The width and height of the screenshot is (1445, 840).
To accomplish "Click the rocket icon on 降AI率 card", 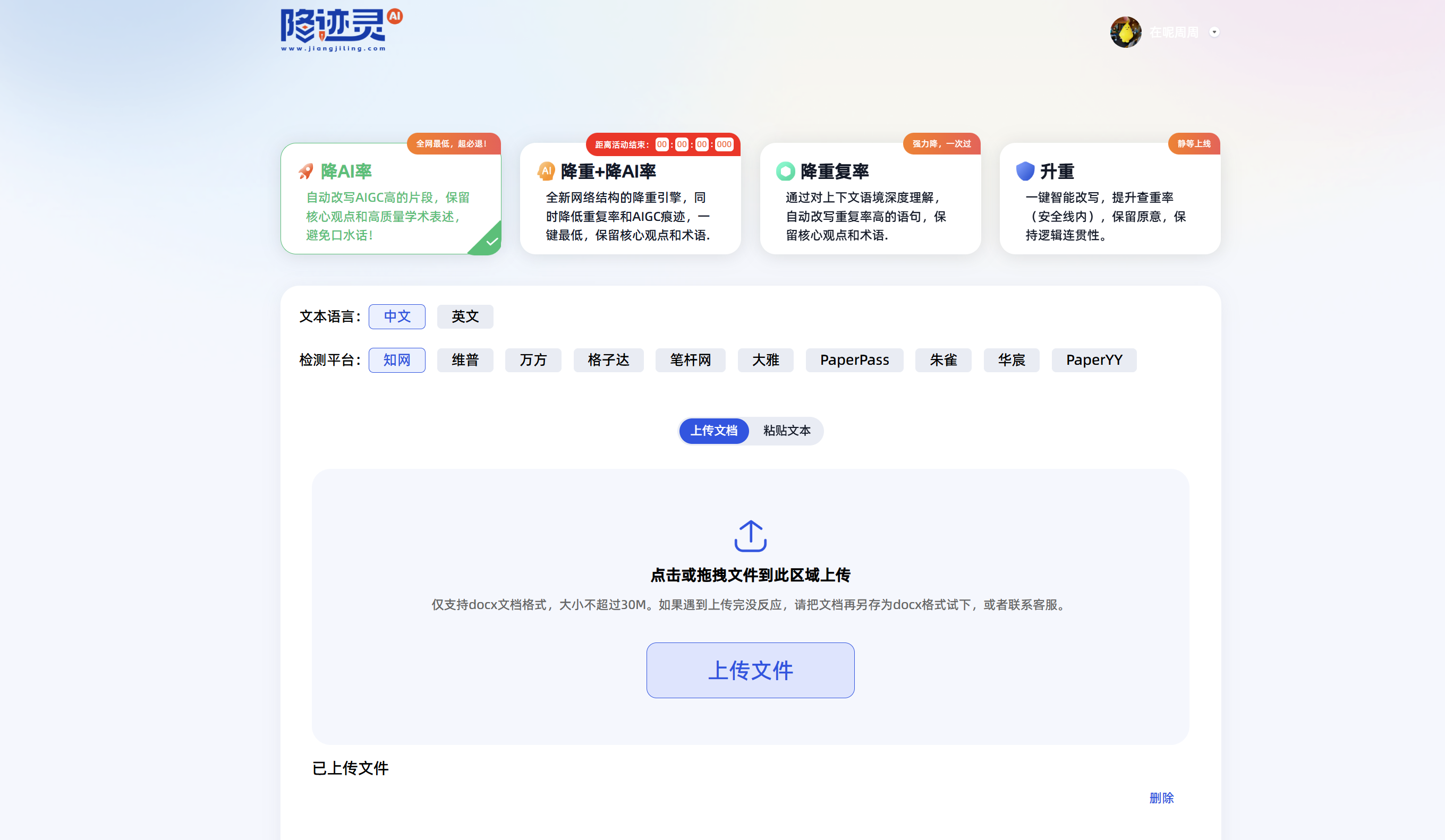I will click(305, 171).
